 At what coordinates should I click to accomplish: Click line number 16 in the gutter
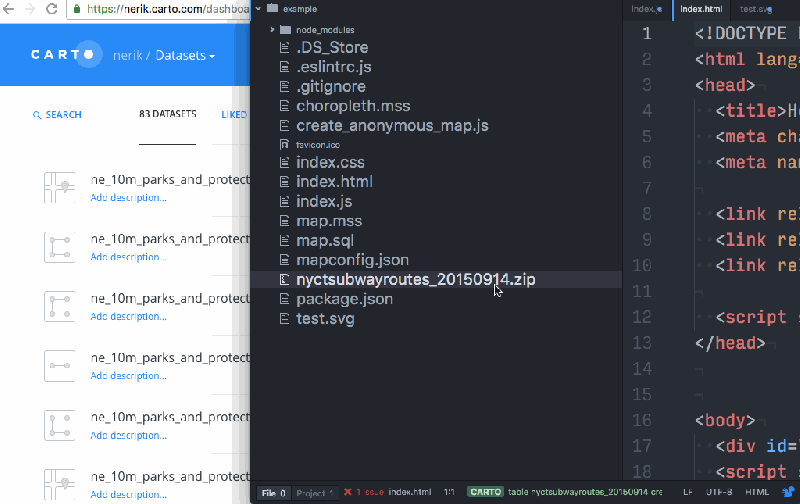click(642, 420)
